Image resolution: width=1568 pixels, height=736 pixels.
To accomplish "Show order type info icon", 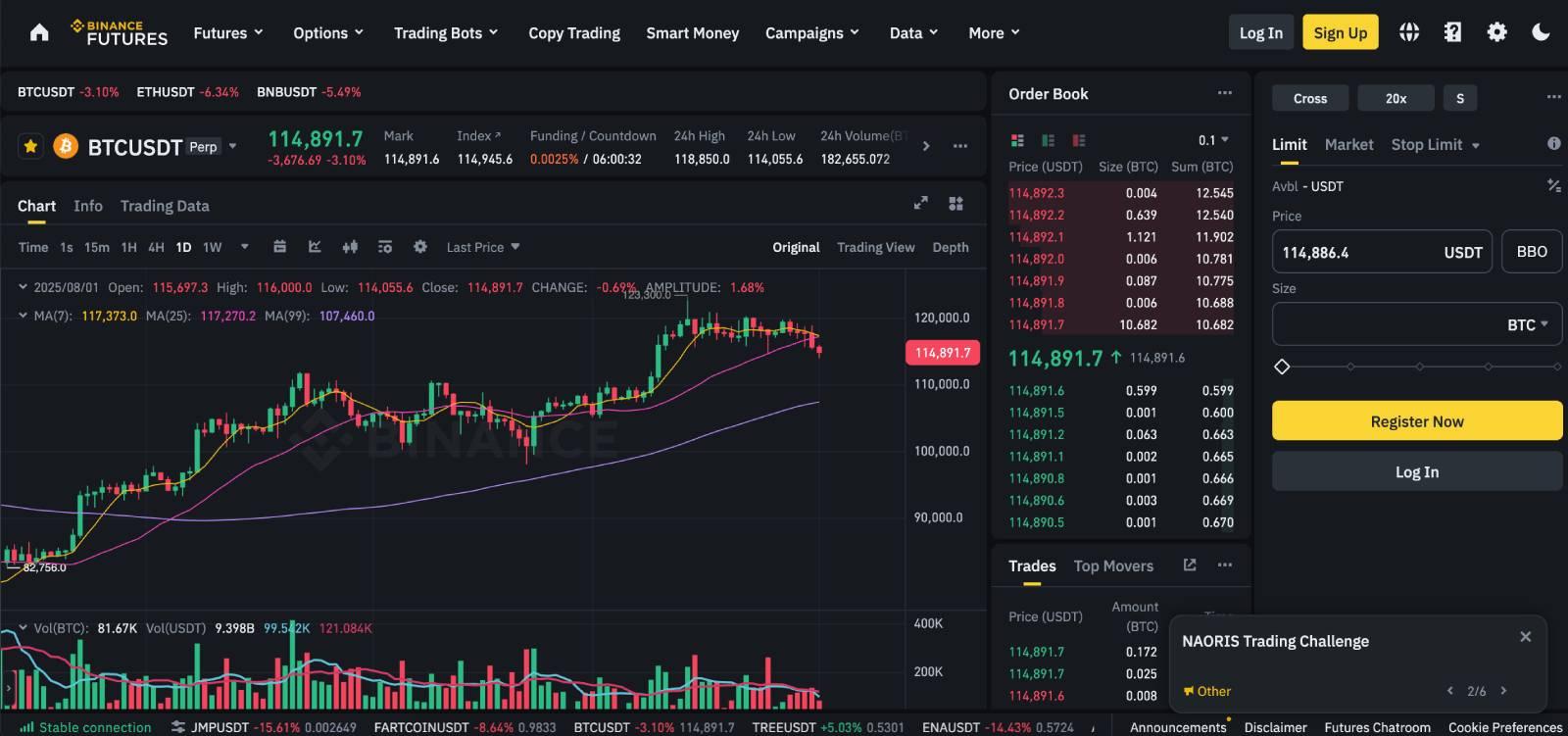I will tap(1553, 144).
